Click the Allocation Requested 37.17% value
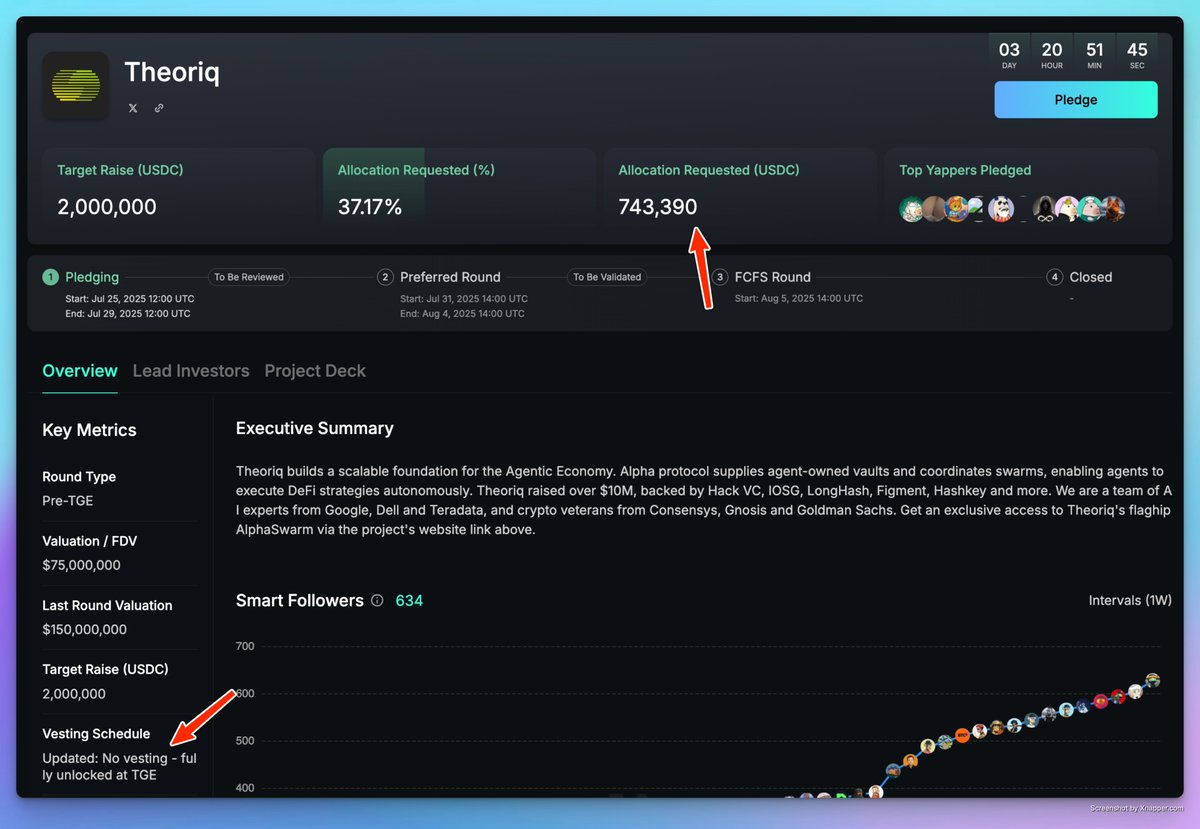1200x829 pixels. tap(370, 207)
